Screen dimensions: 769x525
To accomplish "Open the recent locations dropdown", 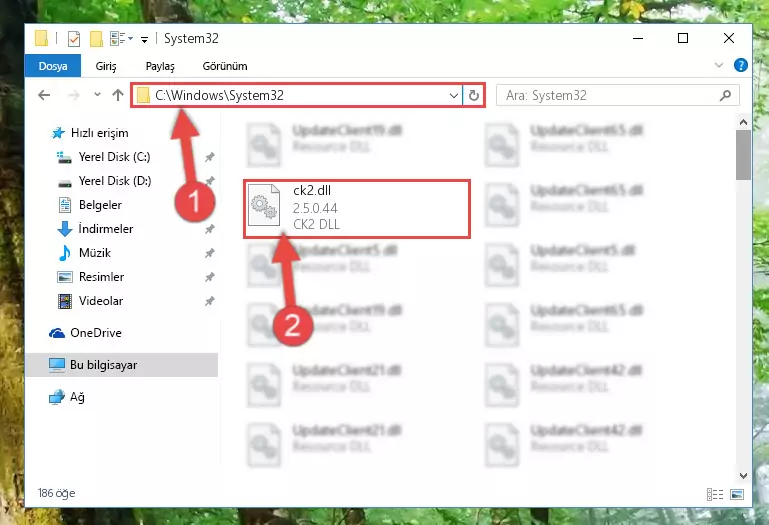I will (x=97, y=95).
